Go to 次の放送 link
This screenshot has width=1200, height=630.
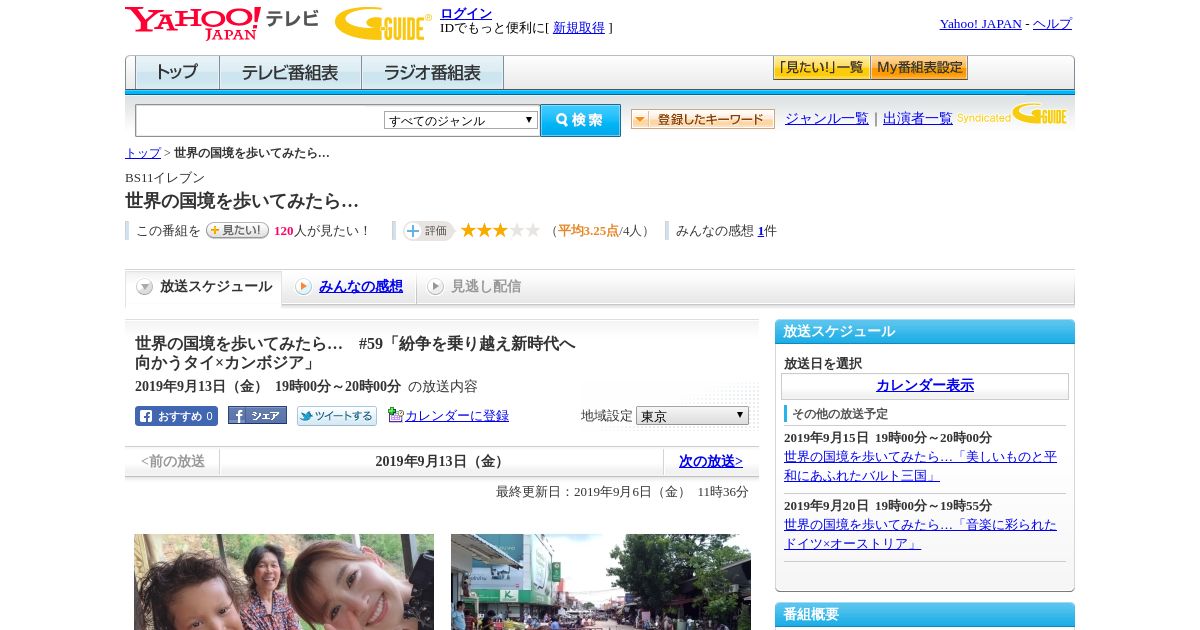tap(711, 461)
